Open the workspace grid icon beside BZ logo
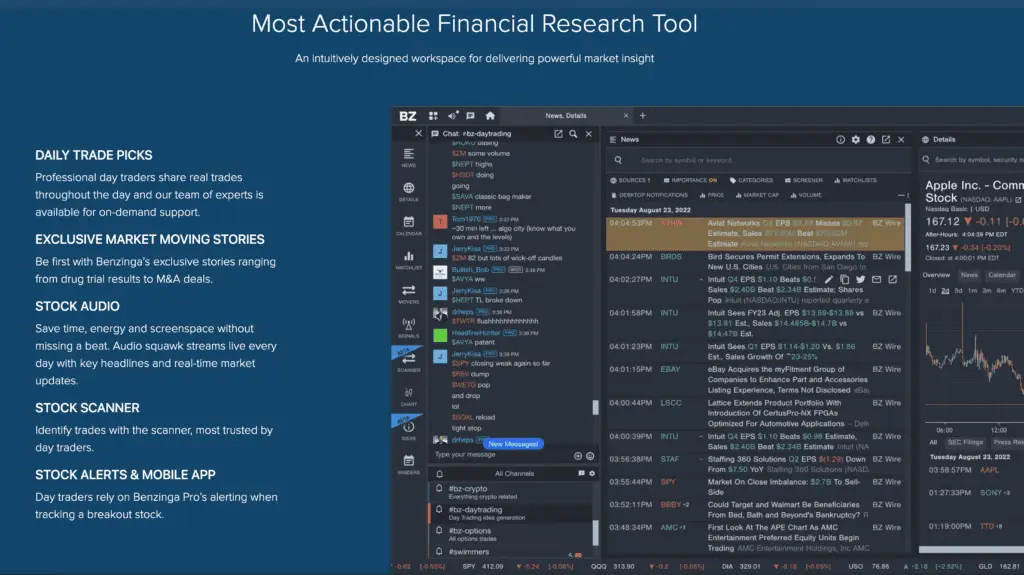 coord(433,116)
